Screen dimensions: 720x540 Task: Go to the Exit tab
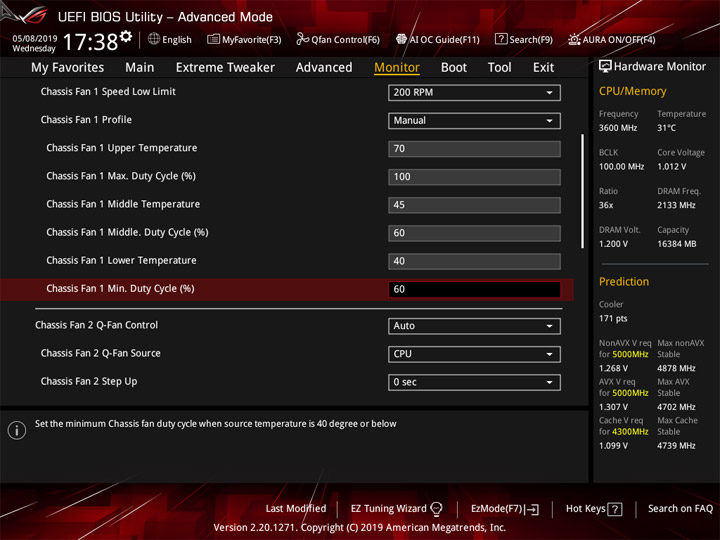point(543,68)
